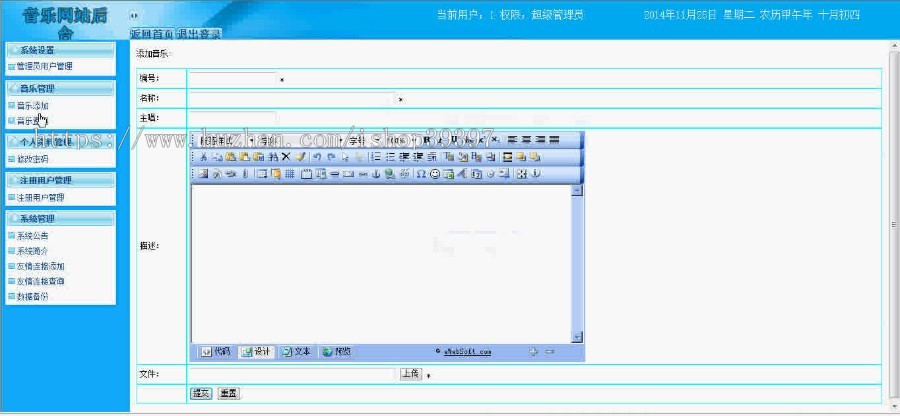900x416 pixels.
Task: Insert special character Omega icon
Action: tap(421, 174)
